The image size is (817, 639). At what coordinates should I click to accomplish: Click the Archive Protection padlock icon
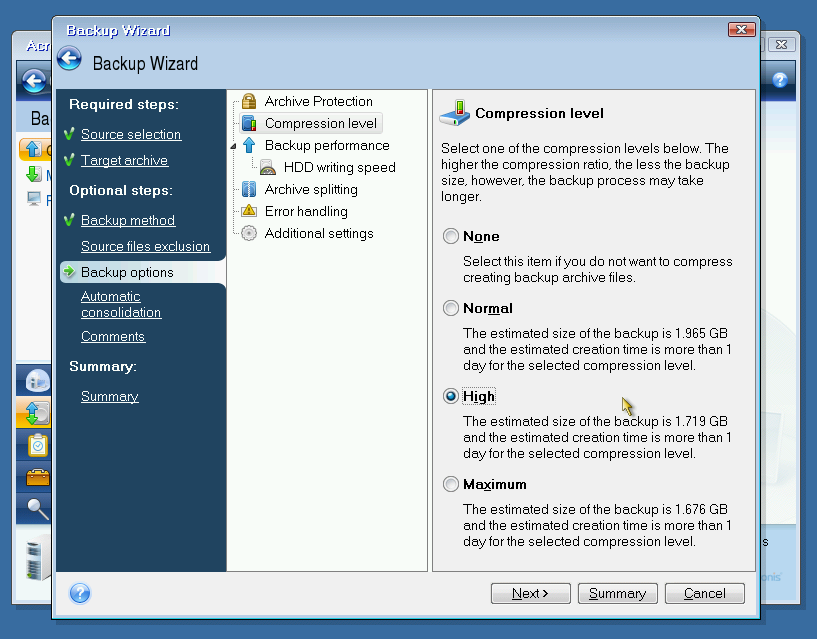coord(249,102)
